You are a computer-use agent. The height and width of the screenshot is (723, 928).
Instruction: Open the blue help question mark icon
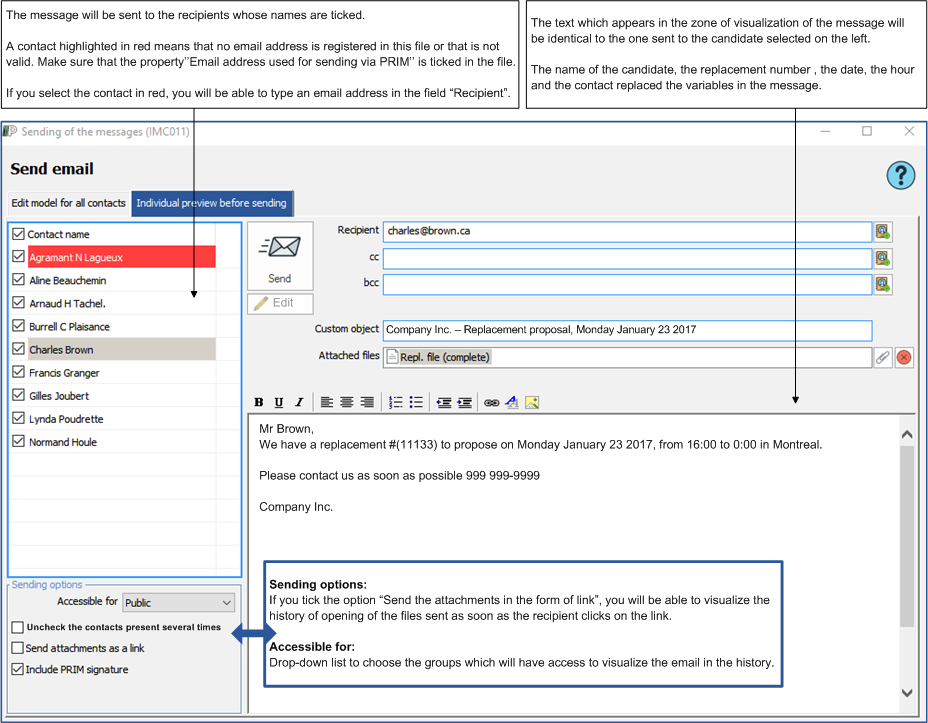point(901,176)
